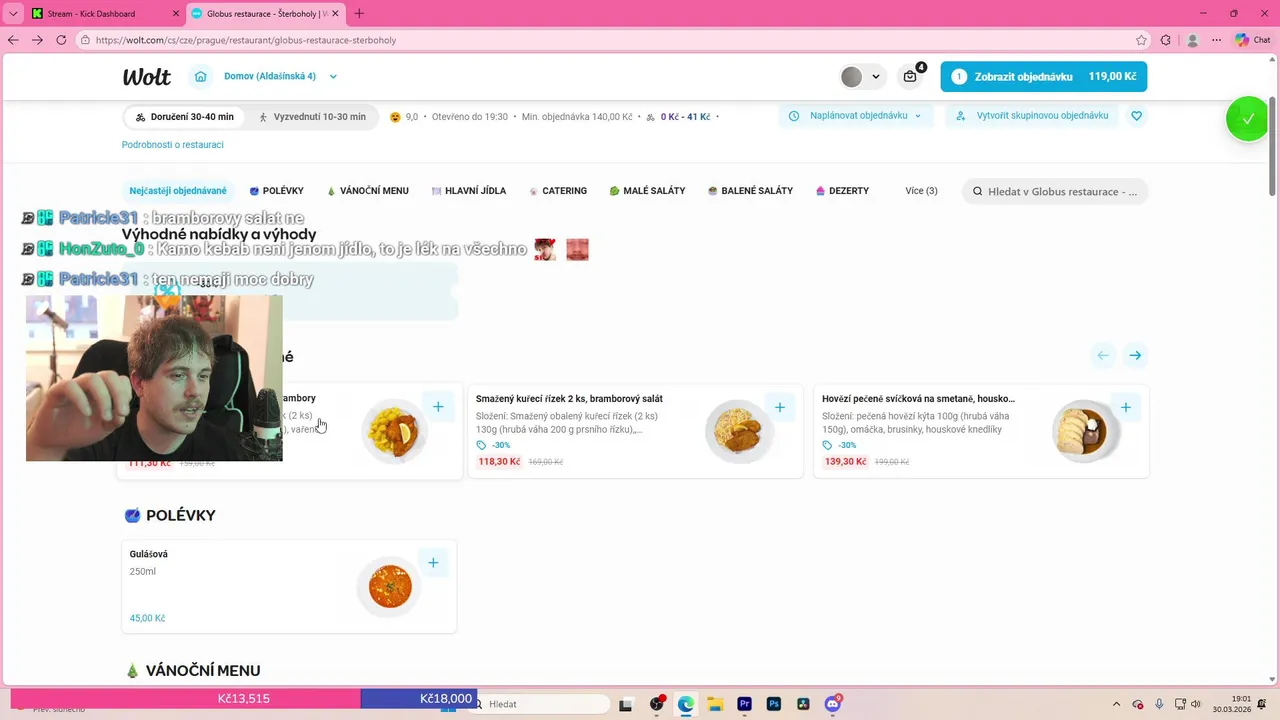
Task: Open the Copilot Chat button
Action: pos(1254,40)
